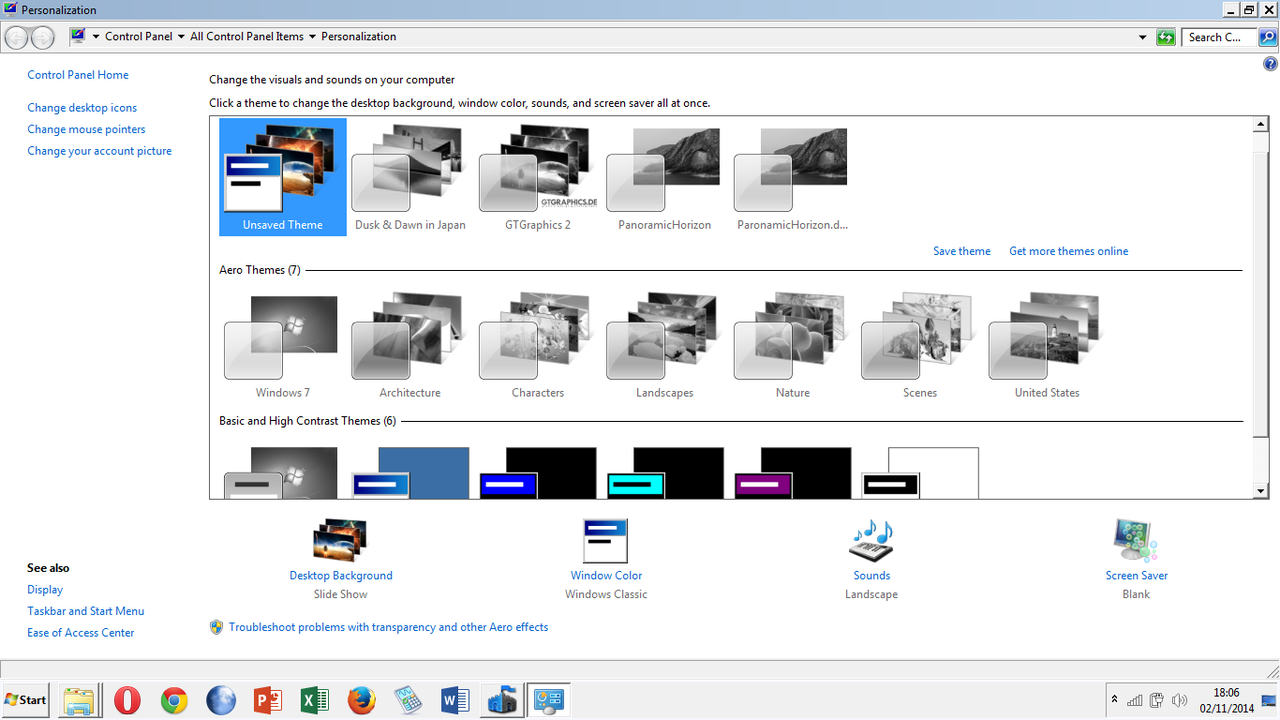The height and width of the screenshot is (720, 1280).
Task: Click the Personalization window taskbar button
Action: pyautogui.click(x=548, y=700)
